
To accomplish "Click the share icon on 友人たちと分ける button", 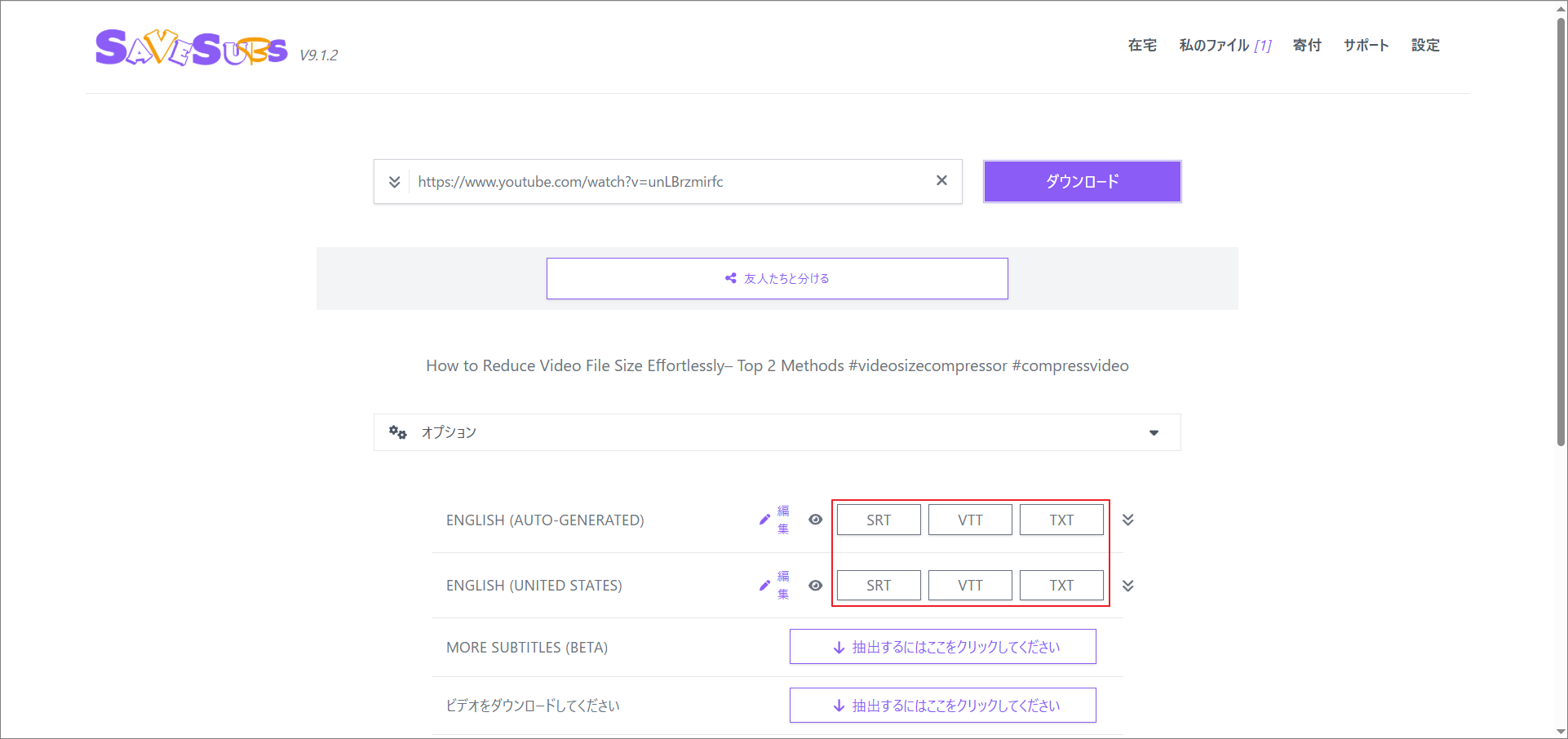I will click(x=730, y=277).
